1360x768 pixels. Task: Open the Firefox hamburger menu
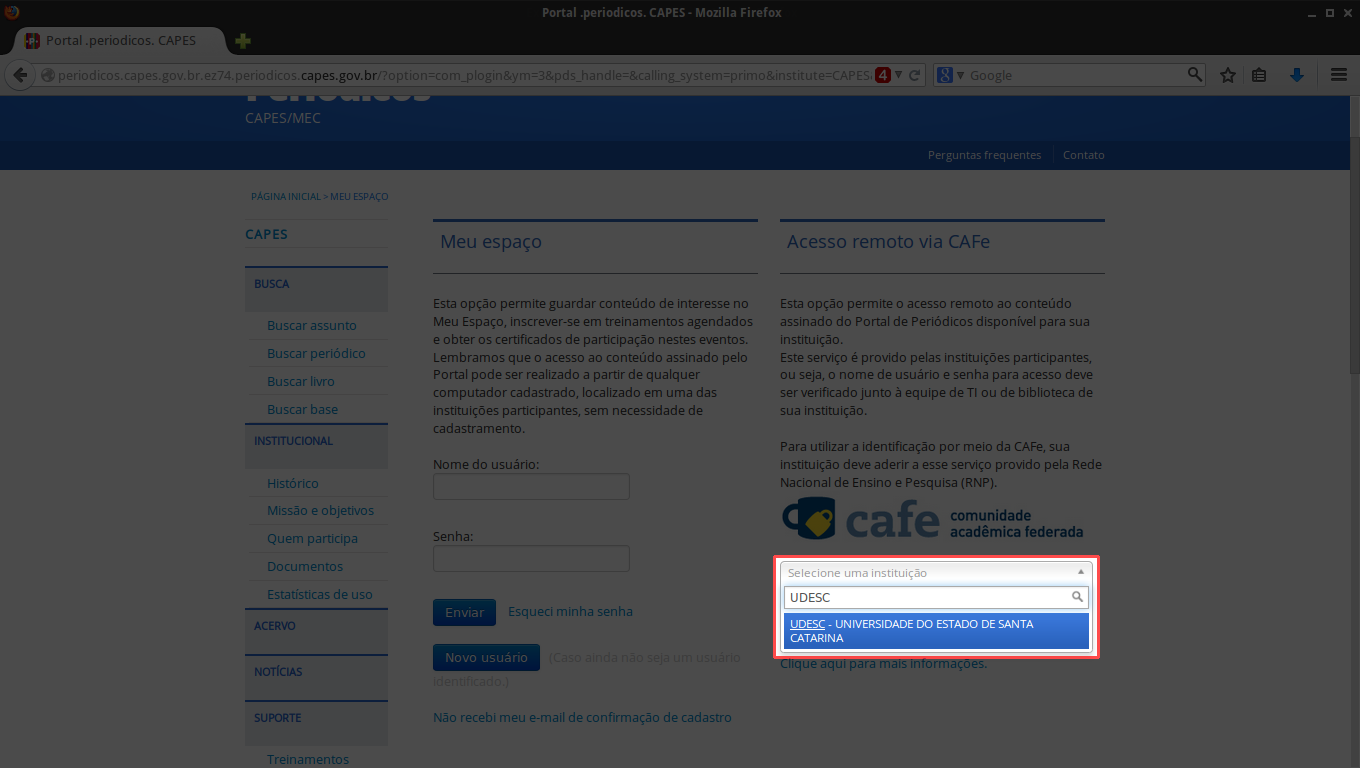coord(1339,75)
